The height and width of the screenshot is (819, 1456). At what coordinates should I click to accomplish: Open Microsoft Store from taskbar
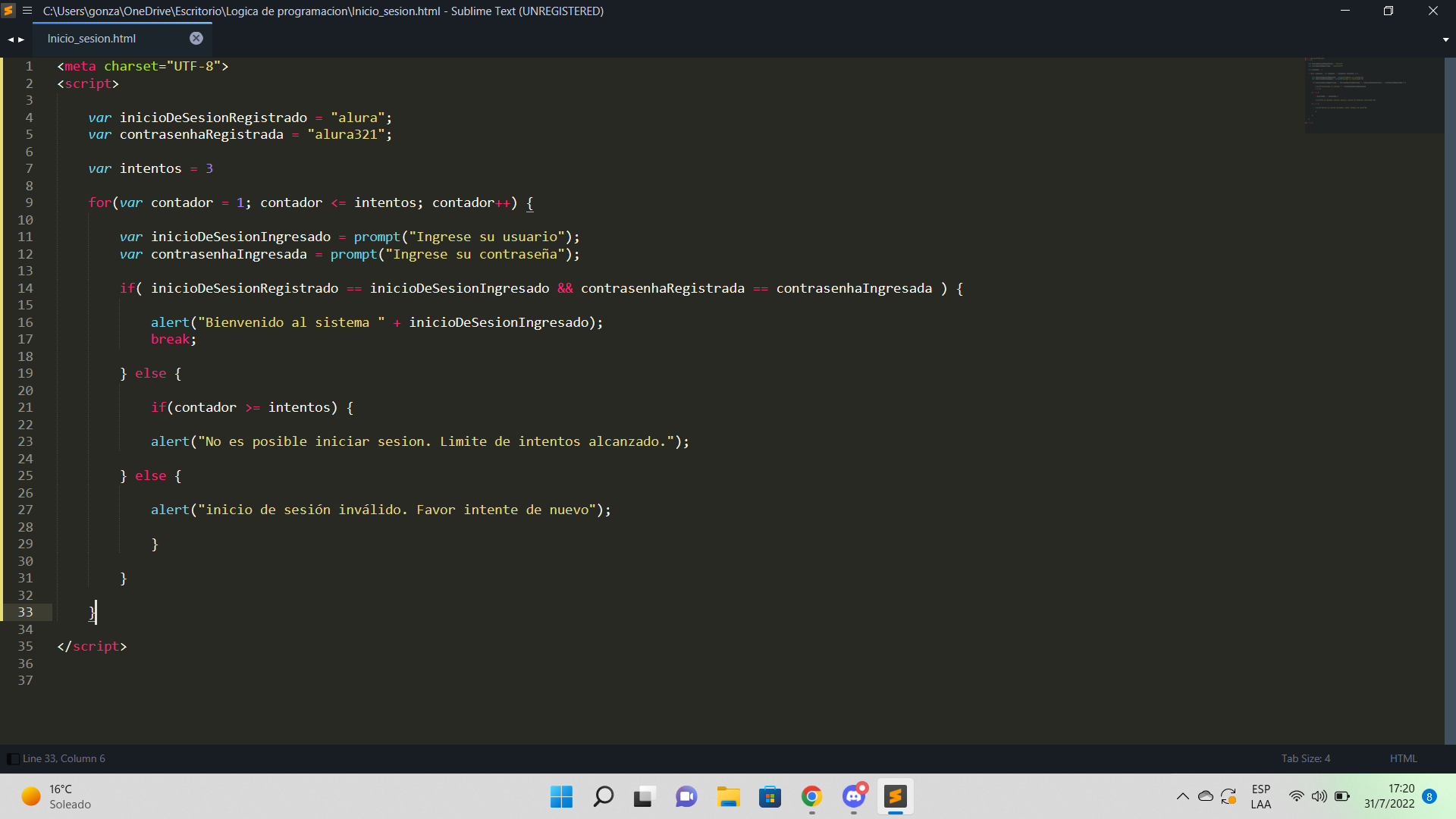(x=770, y=796)
